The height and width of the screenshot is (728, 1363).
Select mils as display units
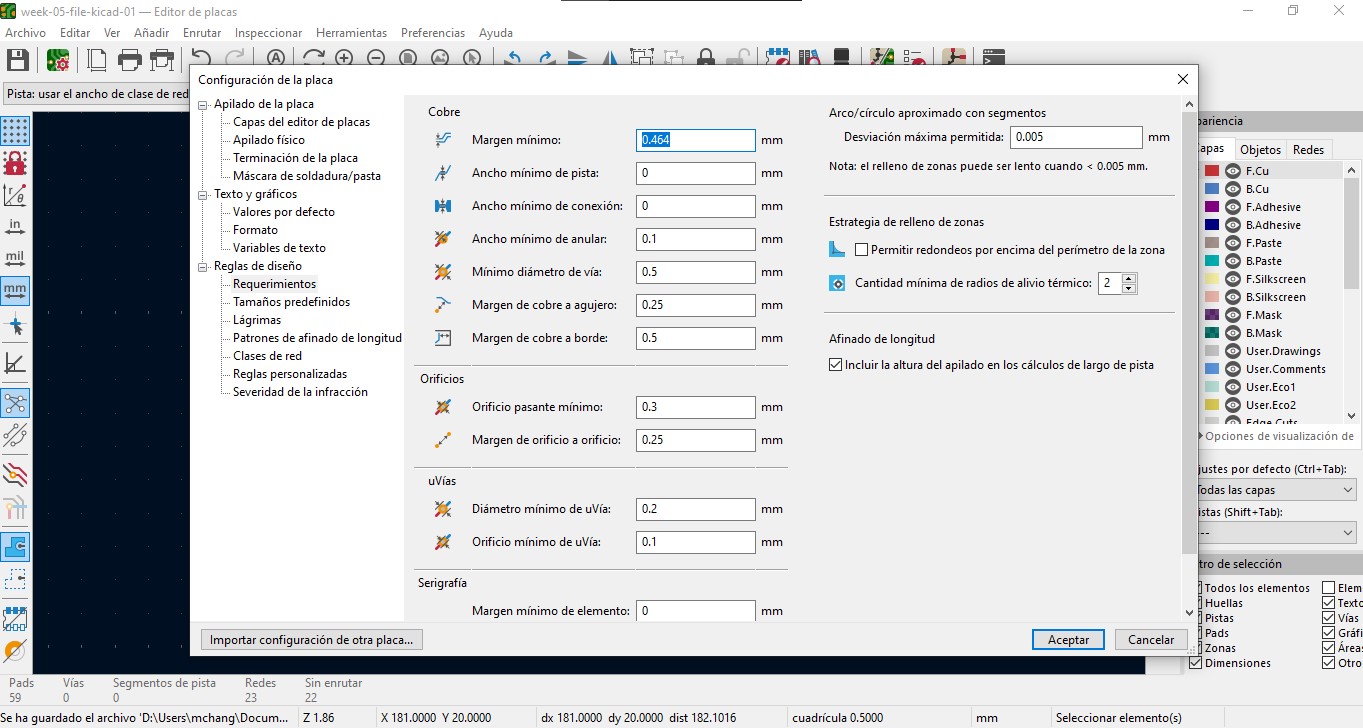16,259
